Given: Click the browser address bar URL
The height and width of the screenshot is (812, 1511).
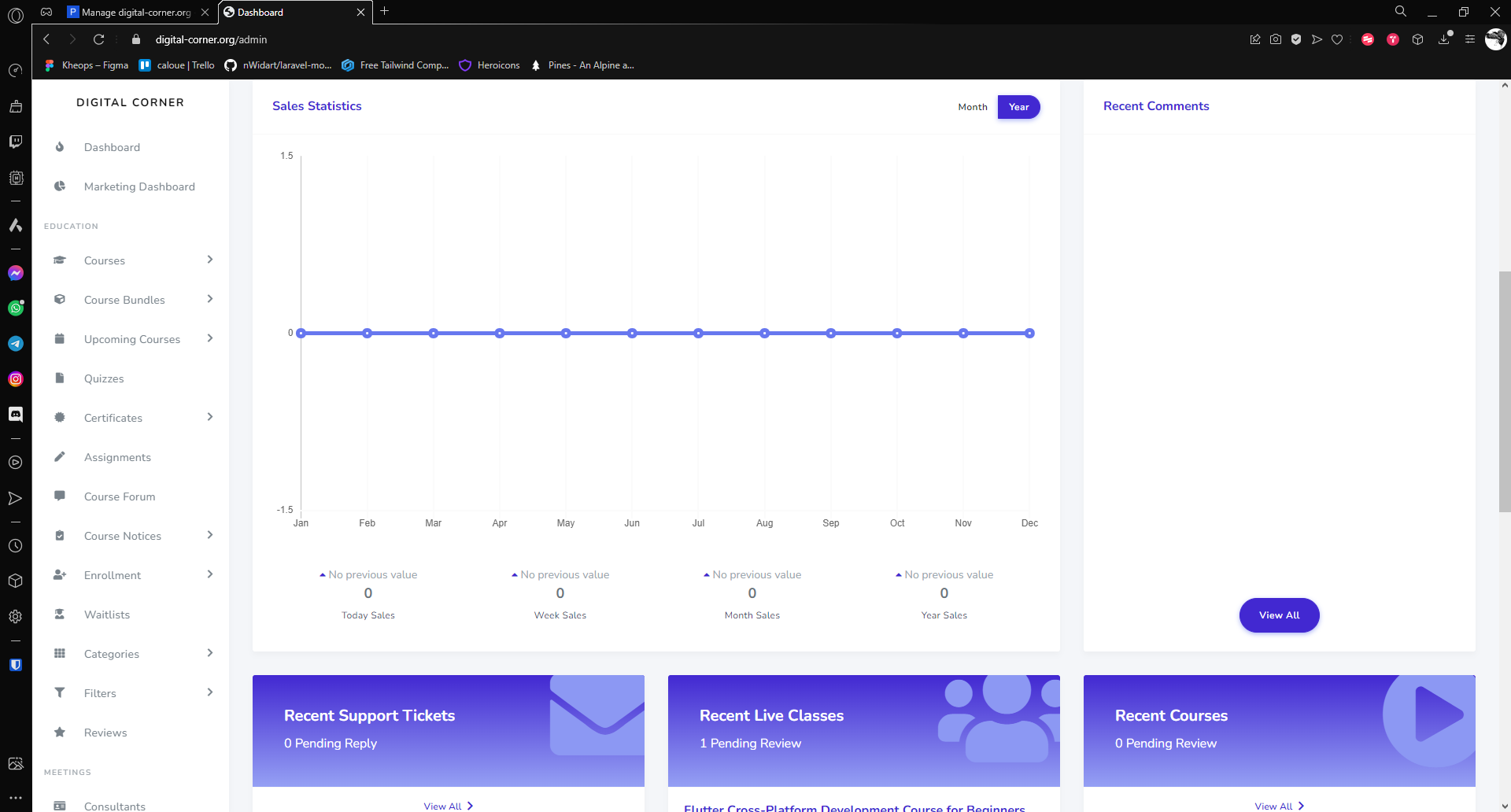Looking at the screenshot, I should click(211, 39).
